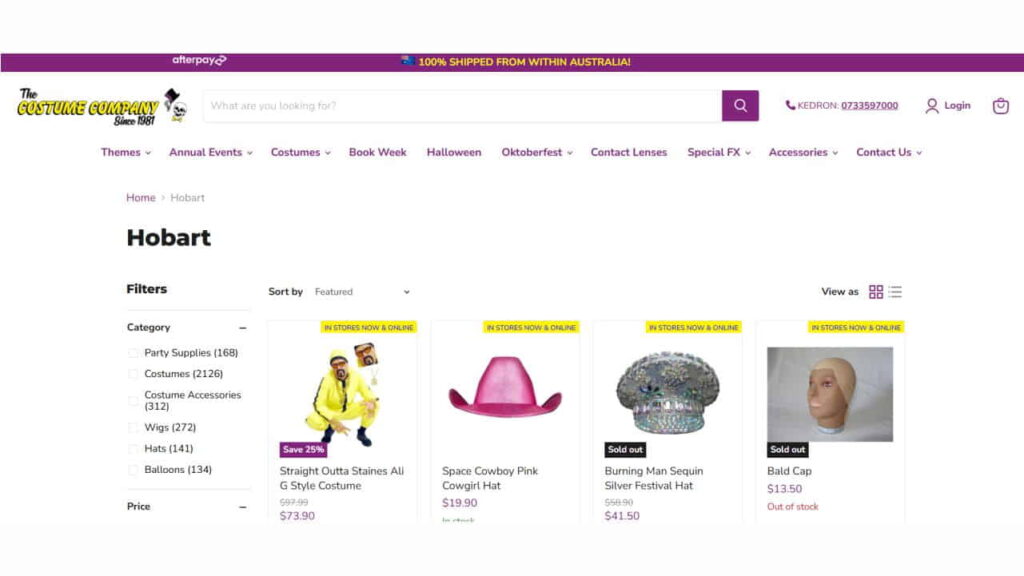Open the Bald Cap product title
The width and height of the screenshot is (1024, 576).
tap(789, 471)
